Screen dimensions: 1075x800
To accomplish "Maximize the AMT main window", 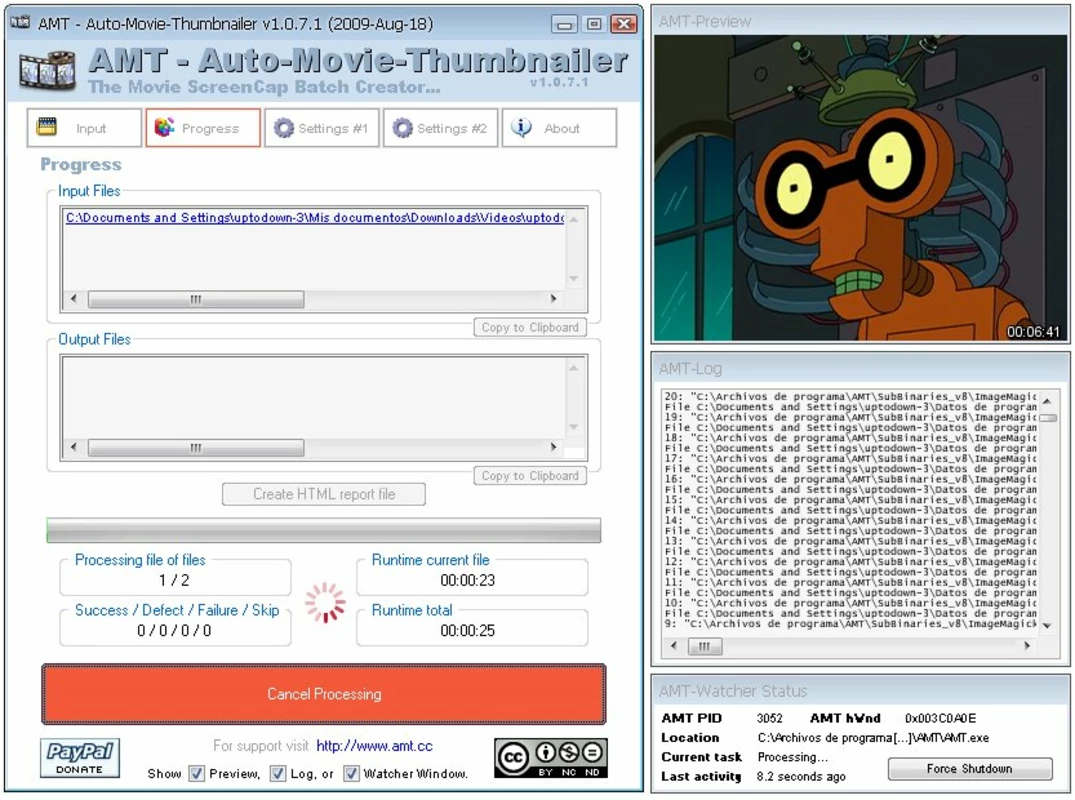I will coord(594,24).
